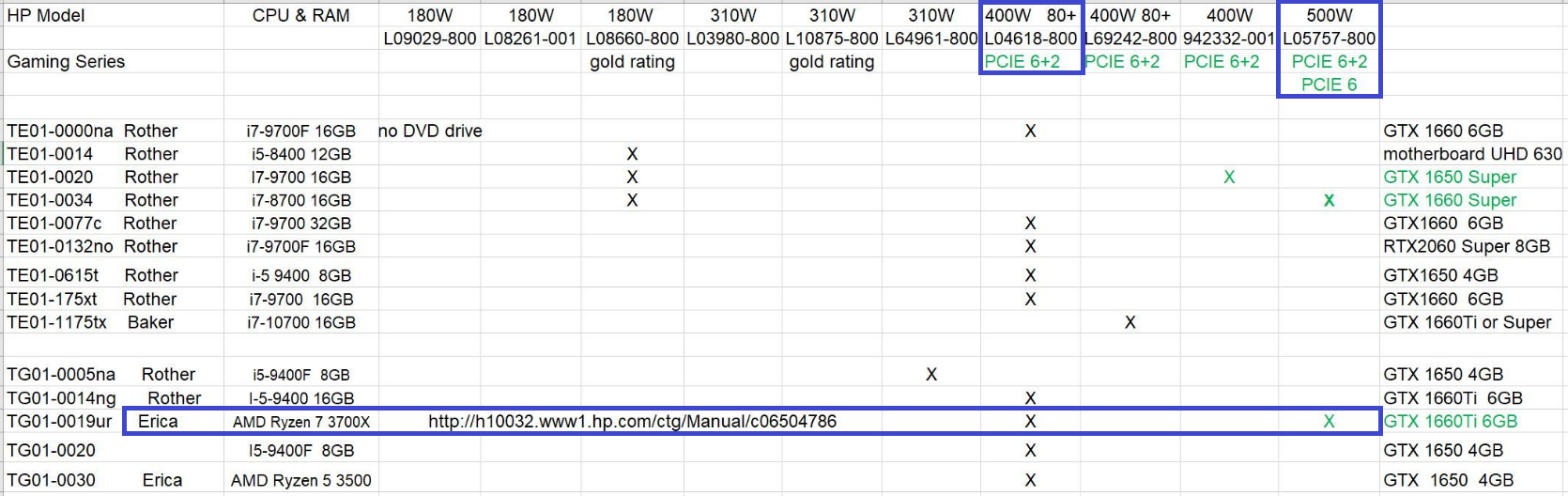Viewport: 1568px width, 496px height.
Task: Click the i-5 9400 8GB cell
Action: pyautogui.click(x=300, y=275)
